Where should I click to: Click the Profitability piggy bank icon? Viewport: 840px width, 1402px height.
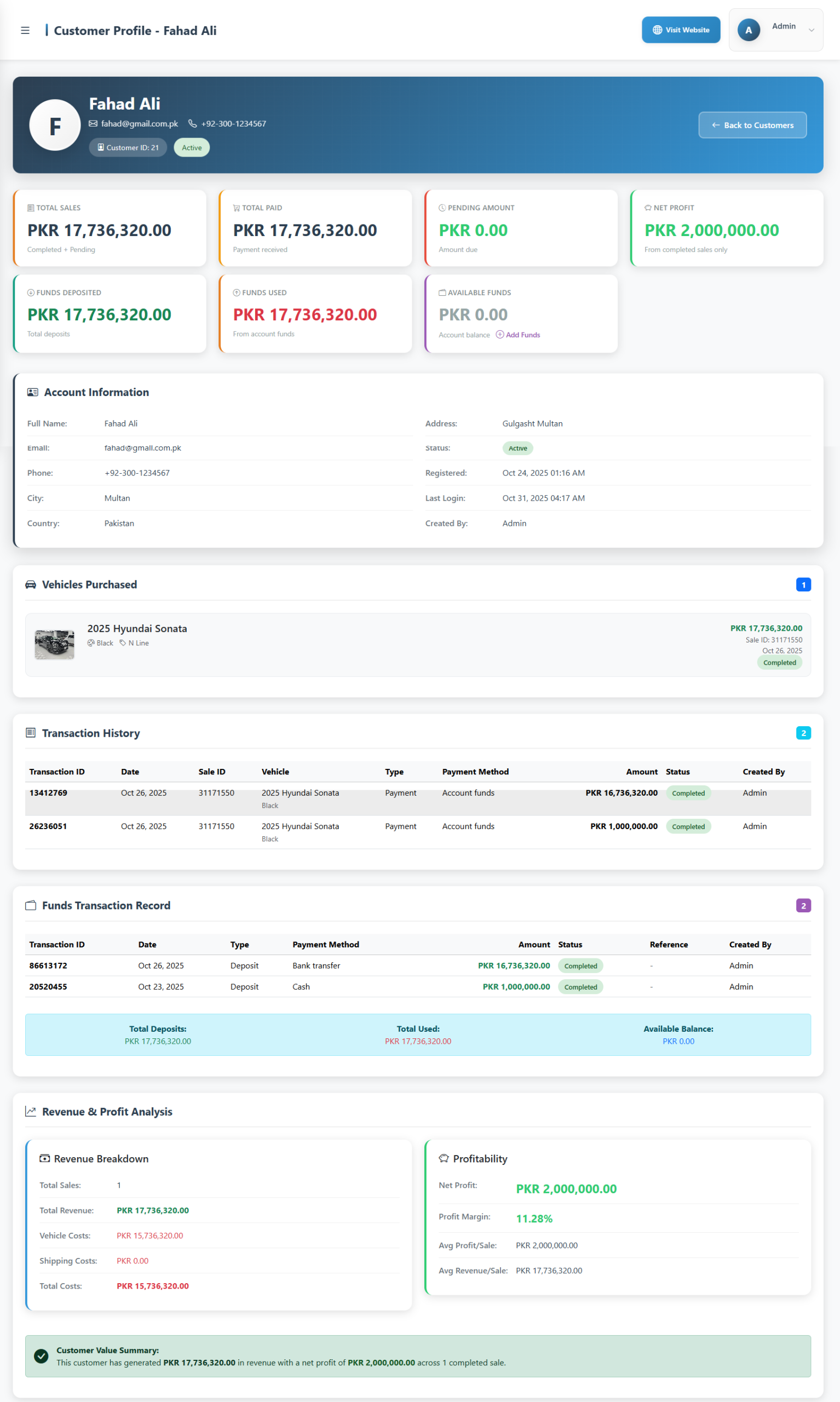click(444, 1159)
